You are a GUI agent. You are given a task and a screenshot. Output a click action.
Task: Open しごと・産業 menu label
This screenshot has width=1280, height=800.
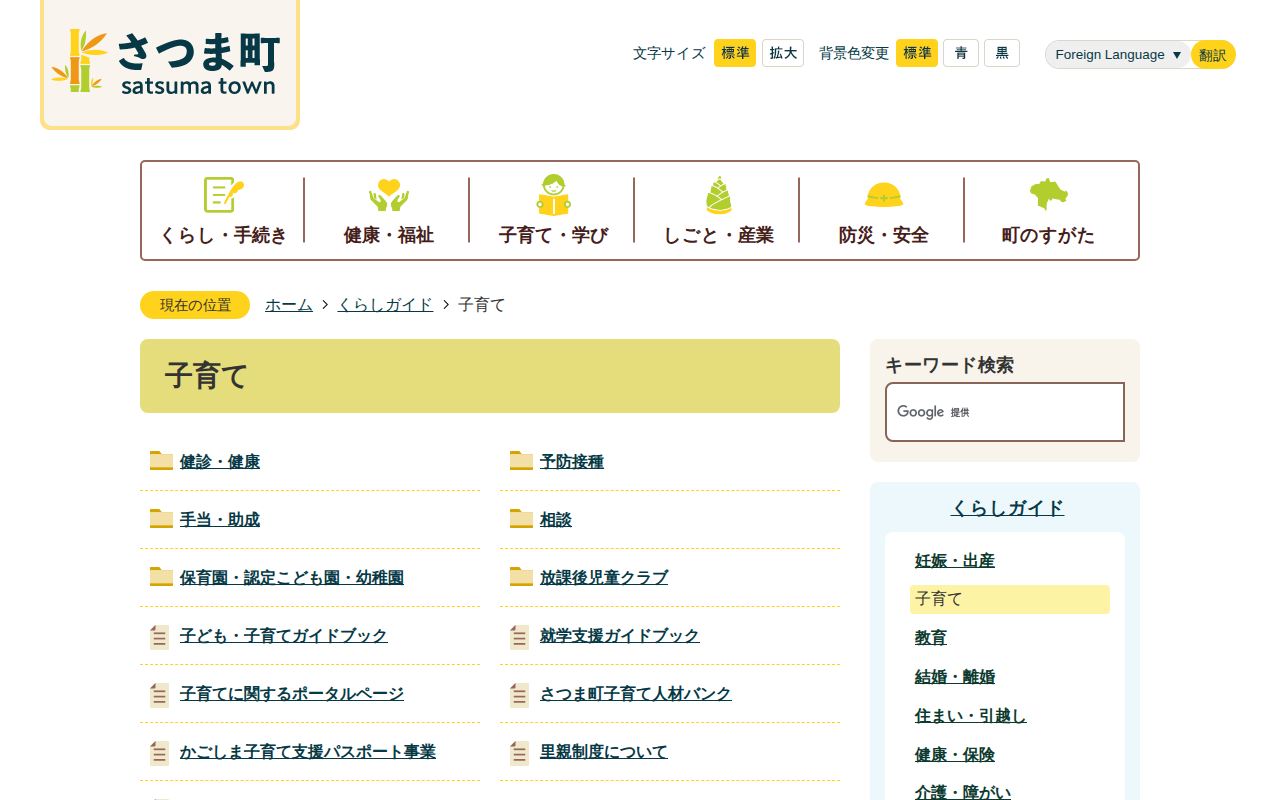[719, 236]
